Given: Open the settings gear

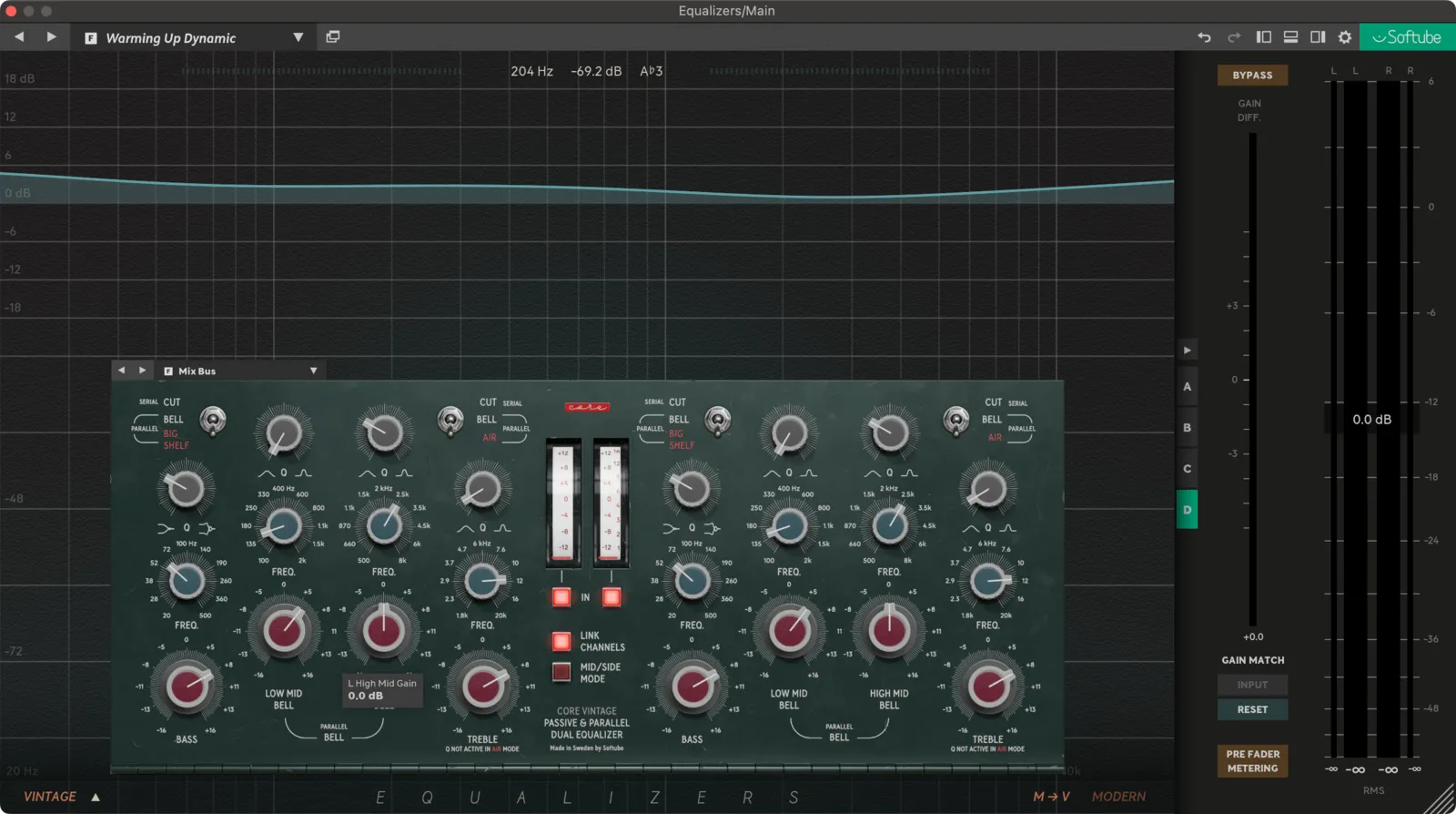Looking at the screenshot, I should point(1345,37).
